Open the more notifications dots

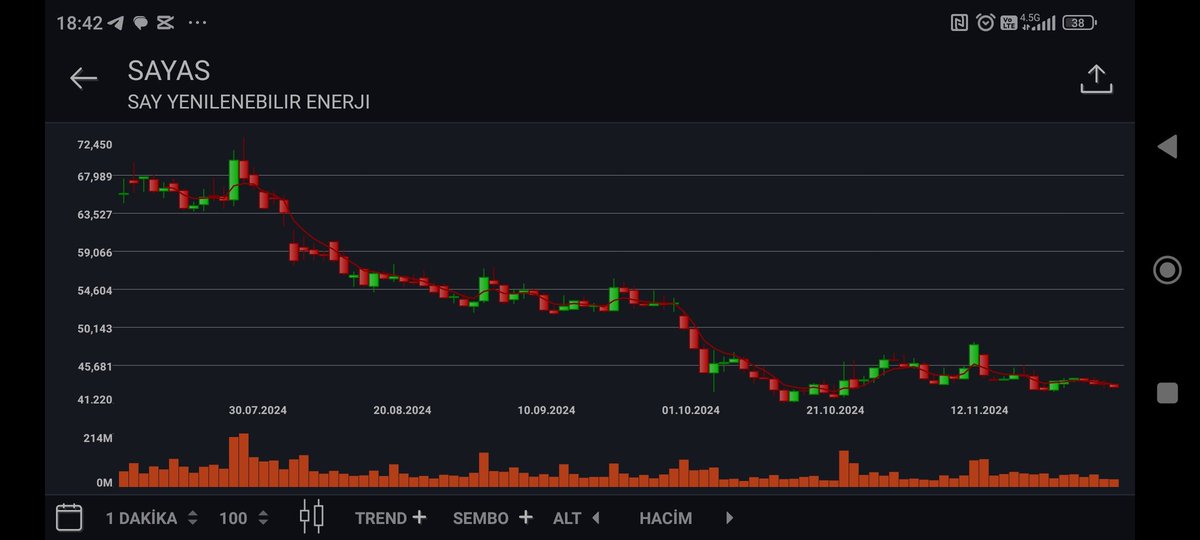[x=197, y=22]
